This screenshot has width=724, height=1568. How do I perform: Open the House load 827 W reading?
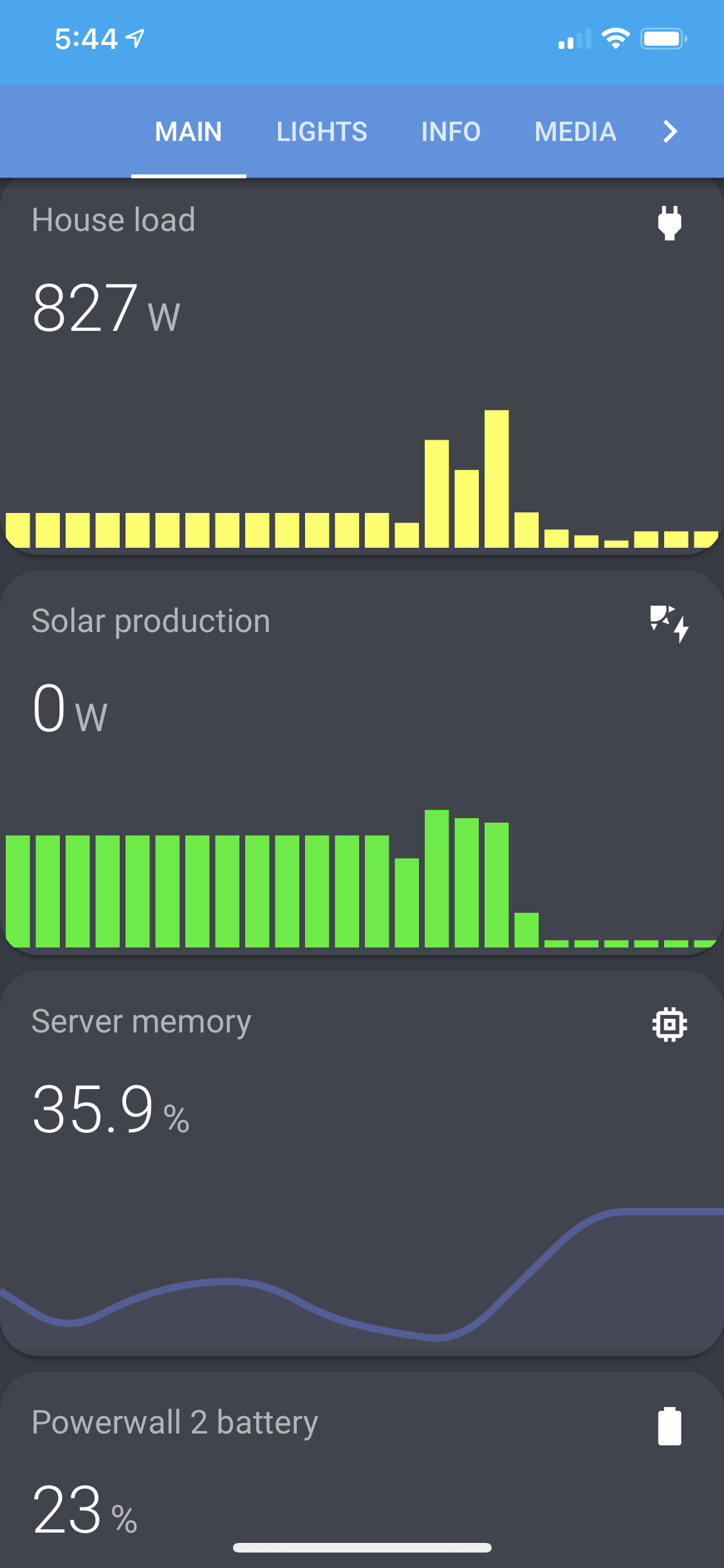(106, 309)
